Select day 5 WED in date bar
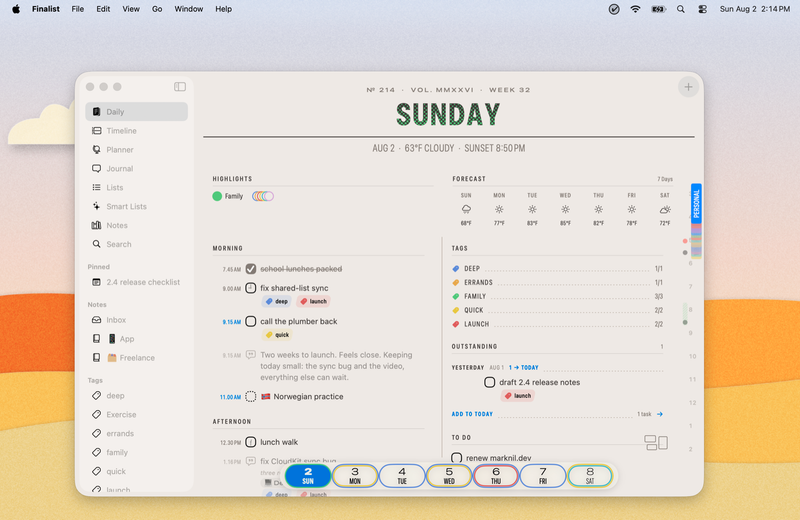The height and width of the screenshot is (520, 800). (x=448, y=476)
